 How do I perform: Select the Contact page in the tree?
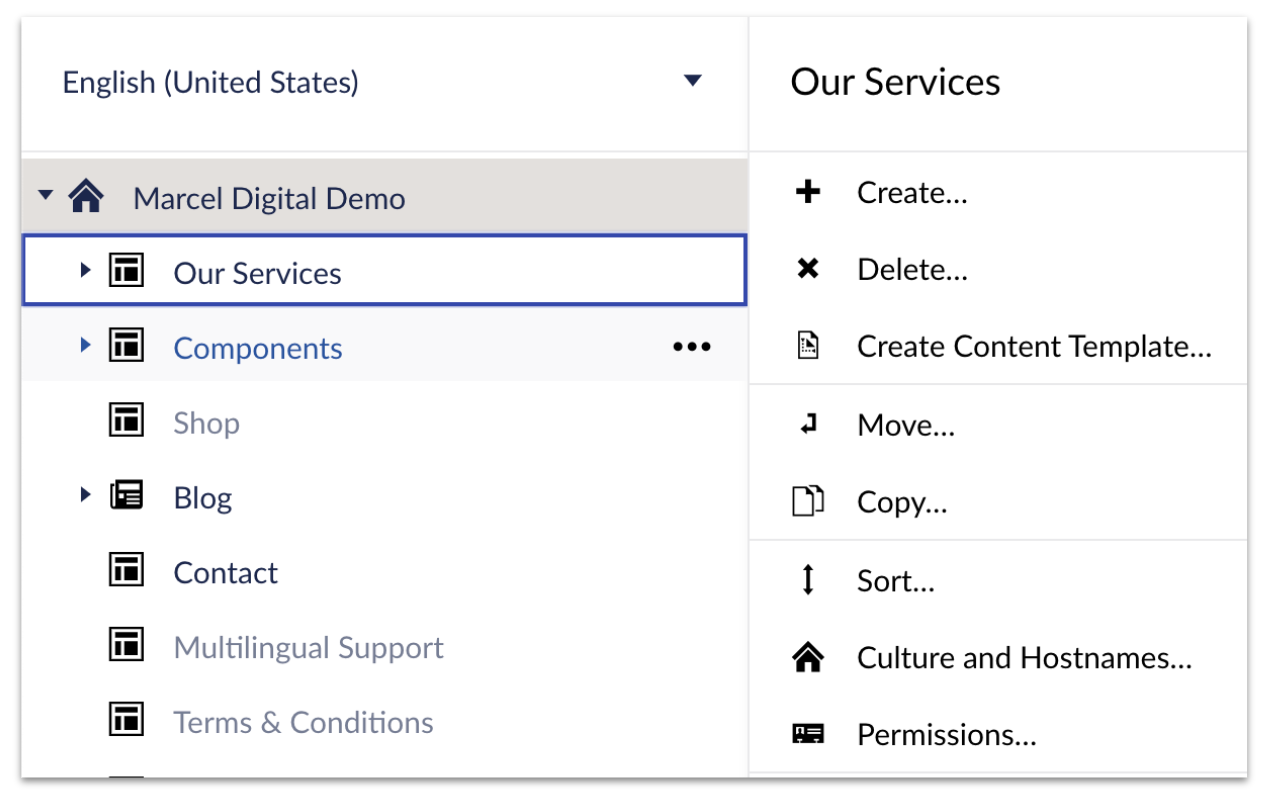coord(225,571)
